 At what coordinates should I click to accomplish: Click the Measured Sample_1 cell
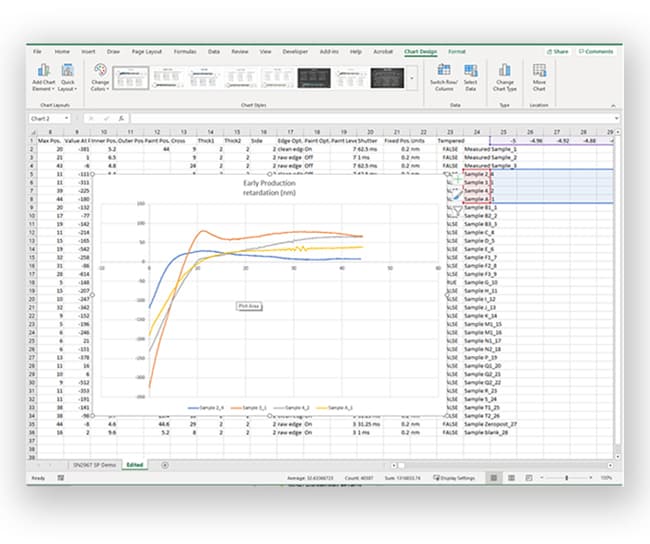490,149
